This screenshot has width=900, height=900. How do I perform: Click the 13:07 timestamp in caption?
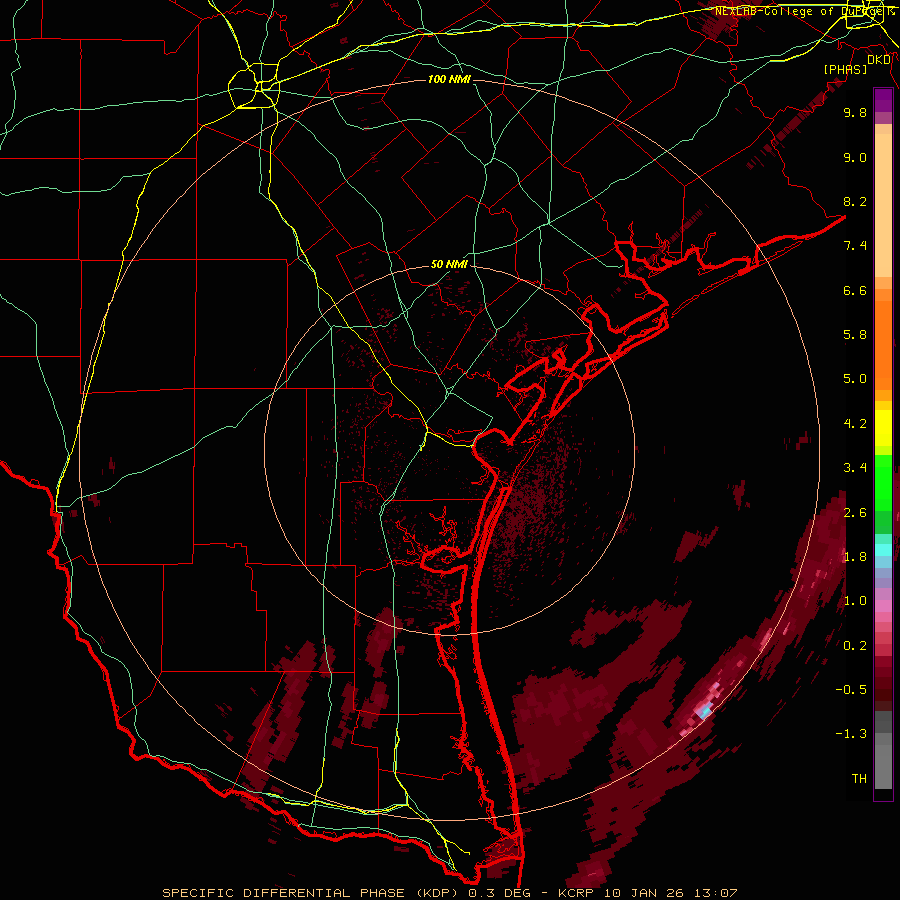pyautogui.click(x=717, y=893)
